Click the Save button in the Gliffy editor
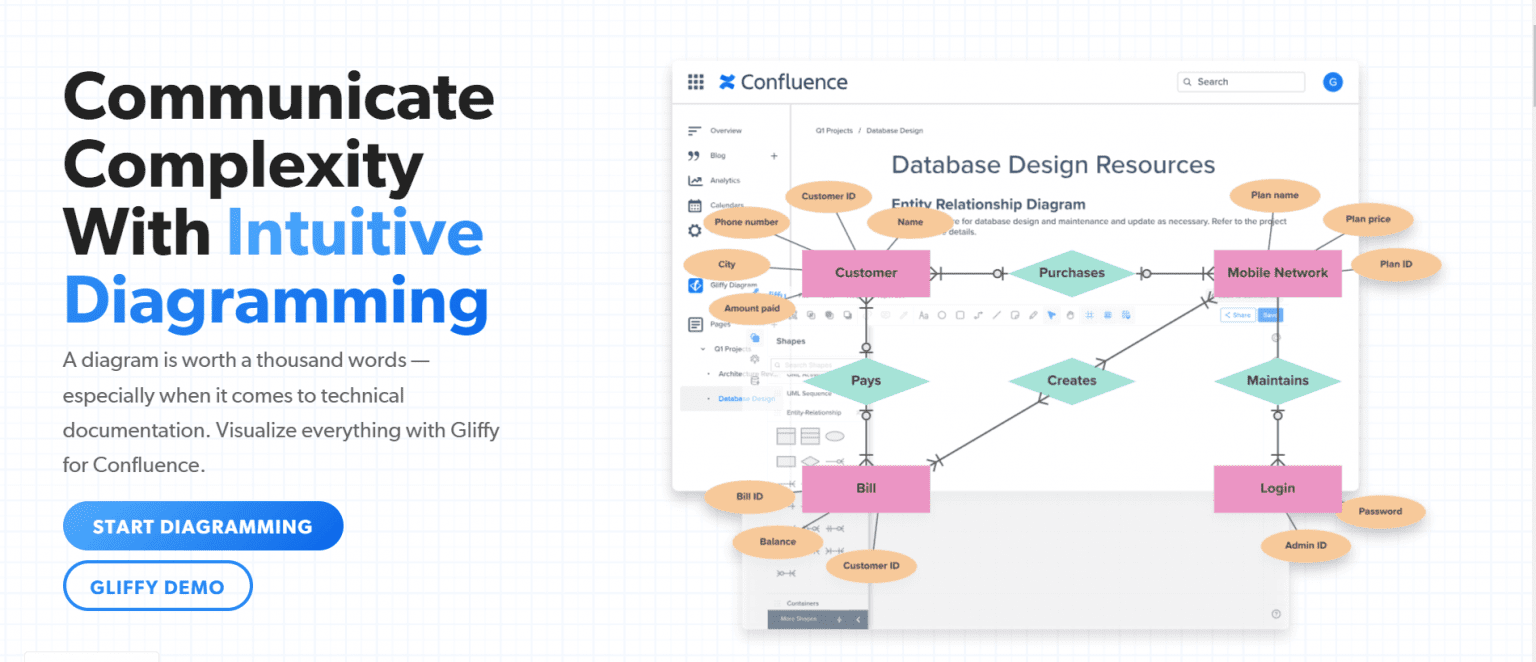 point(1268,314)
